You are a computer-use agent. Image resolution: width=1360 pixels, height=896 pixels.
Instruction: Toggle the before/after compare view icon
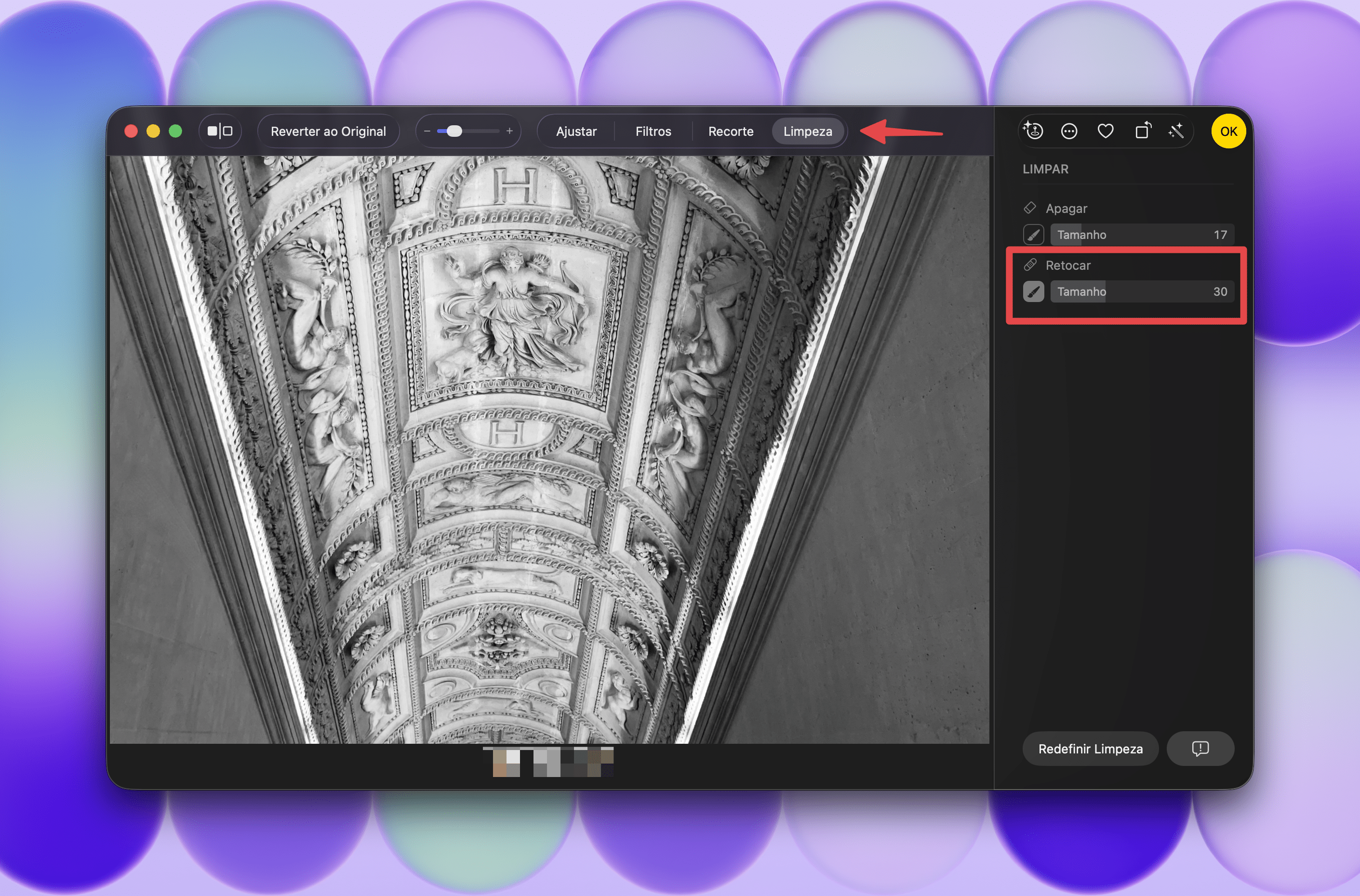point(220,132)
